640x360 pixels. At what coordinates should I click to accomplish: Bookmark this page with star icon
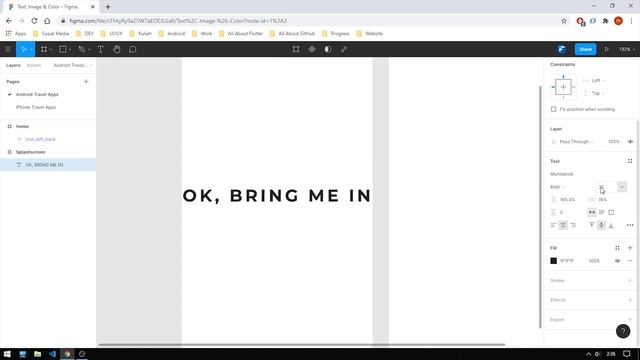pos(564,21)
